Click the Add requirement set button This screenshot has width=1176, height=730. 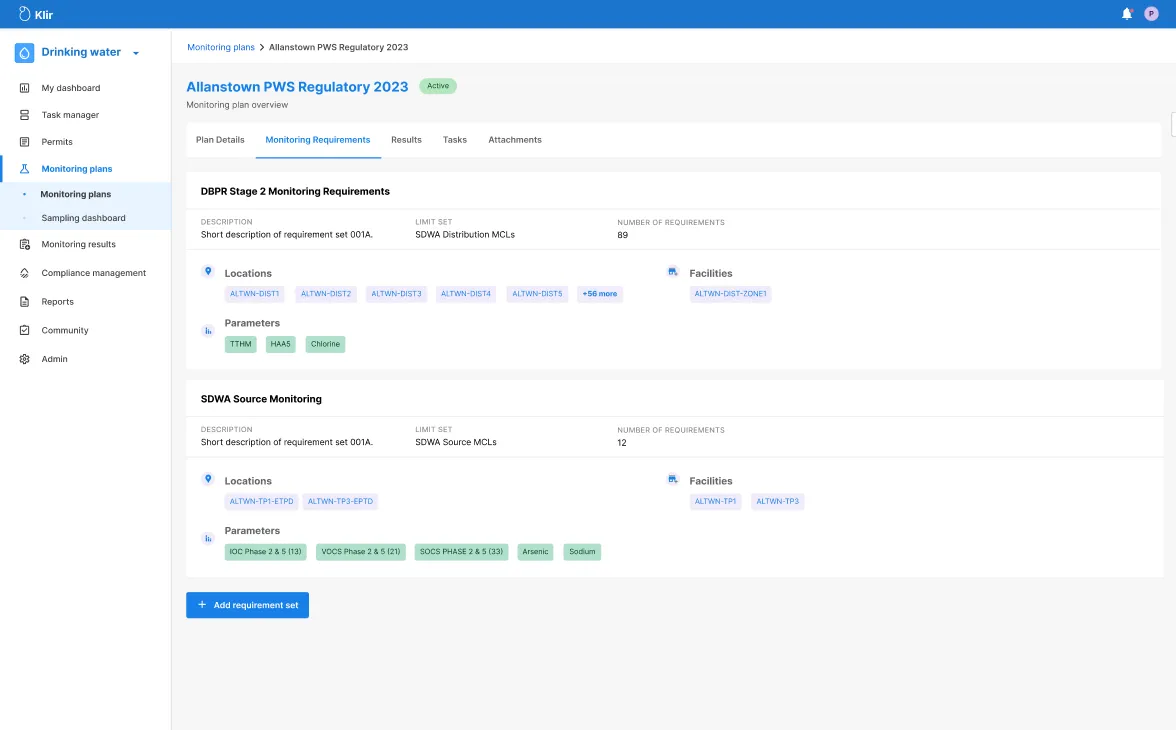(x=247, y=605)
